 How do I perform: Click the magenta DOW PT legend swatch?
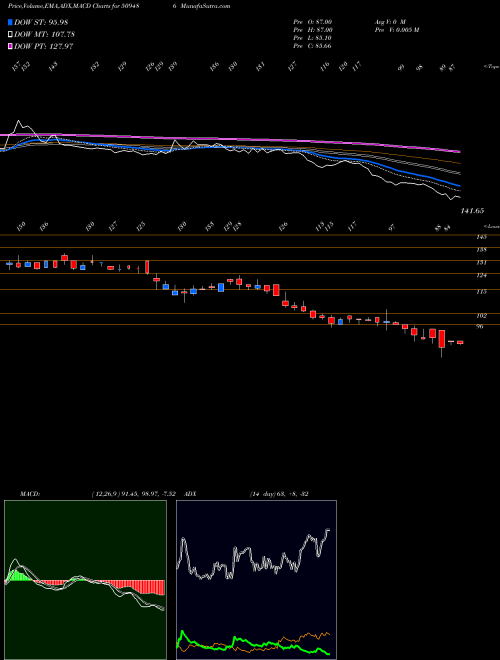point(10,46)
